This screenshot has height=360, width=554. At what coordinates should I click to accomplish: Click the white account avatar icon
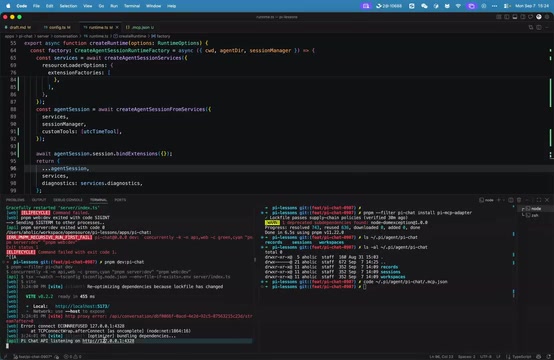pyautogui.click(x=539, y=17)
